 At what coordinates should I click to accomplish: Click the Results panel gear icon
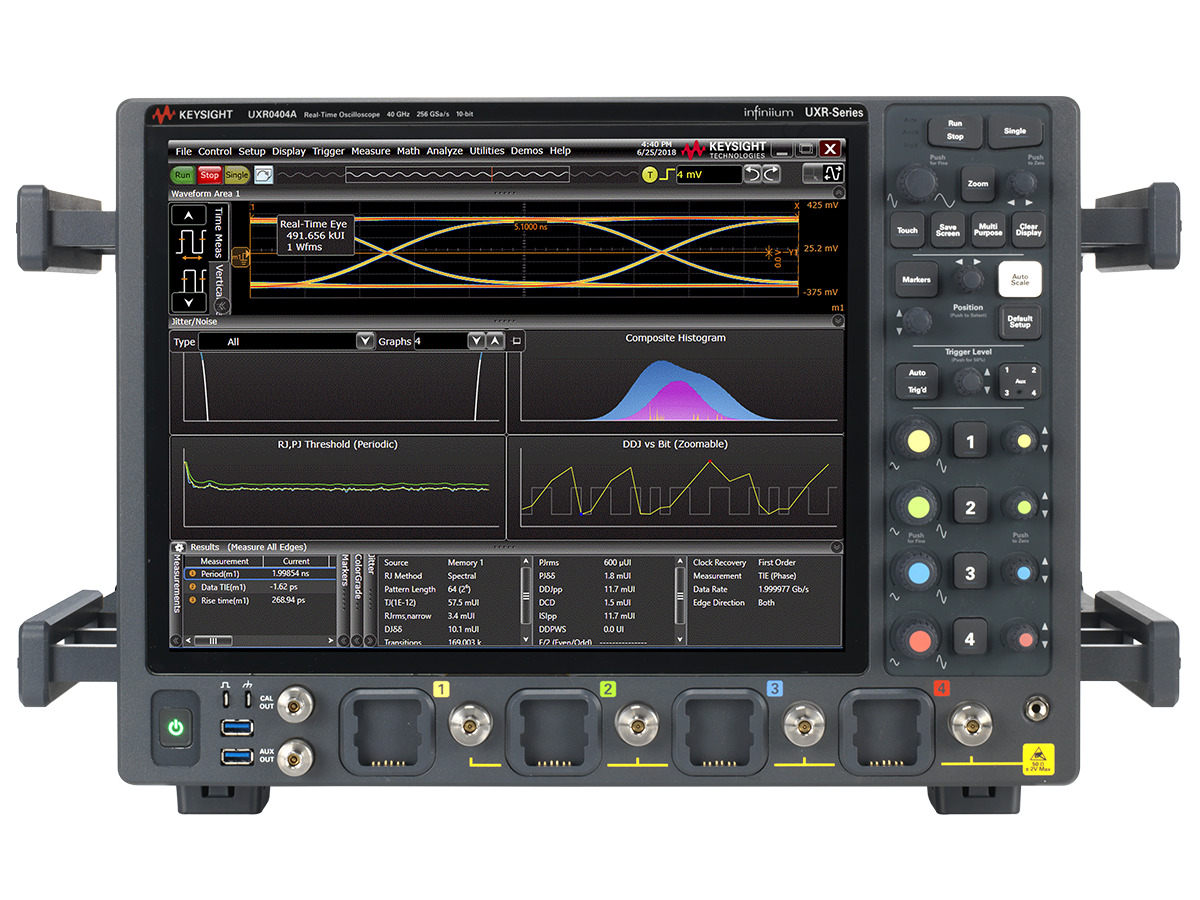click(x=179, y=547)
